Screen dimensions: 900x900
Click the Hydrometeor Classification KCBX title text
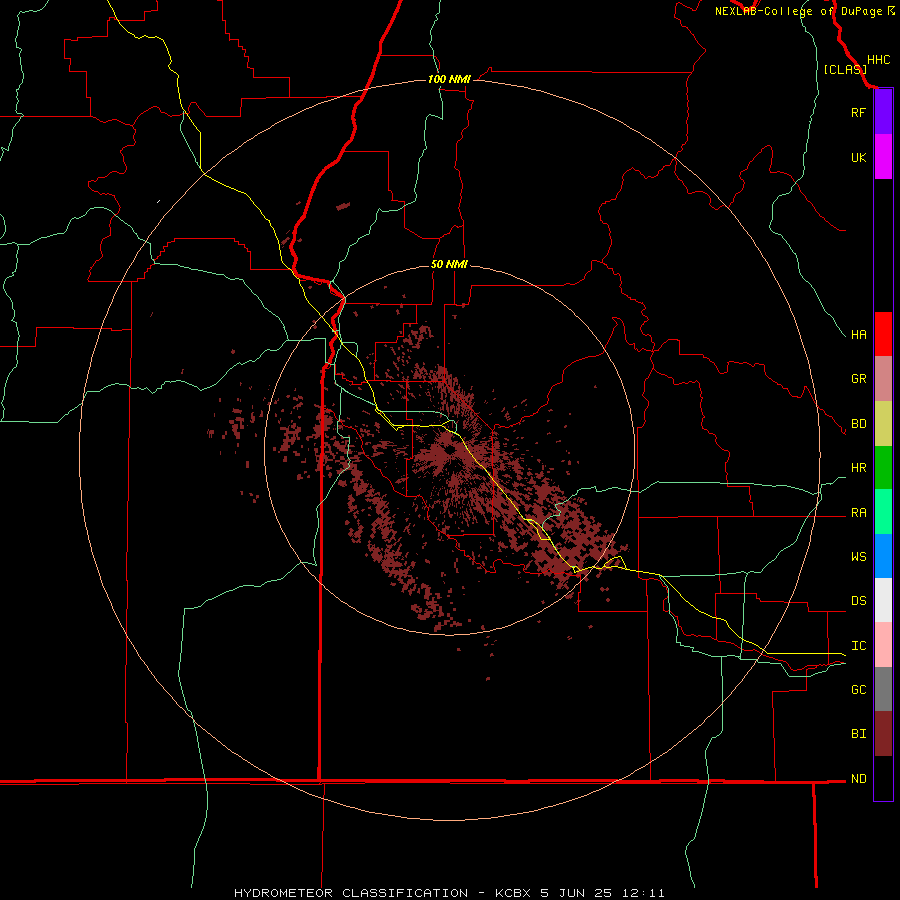[449, 893]
